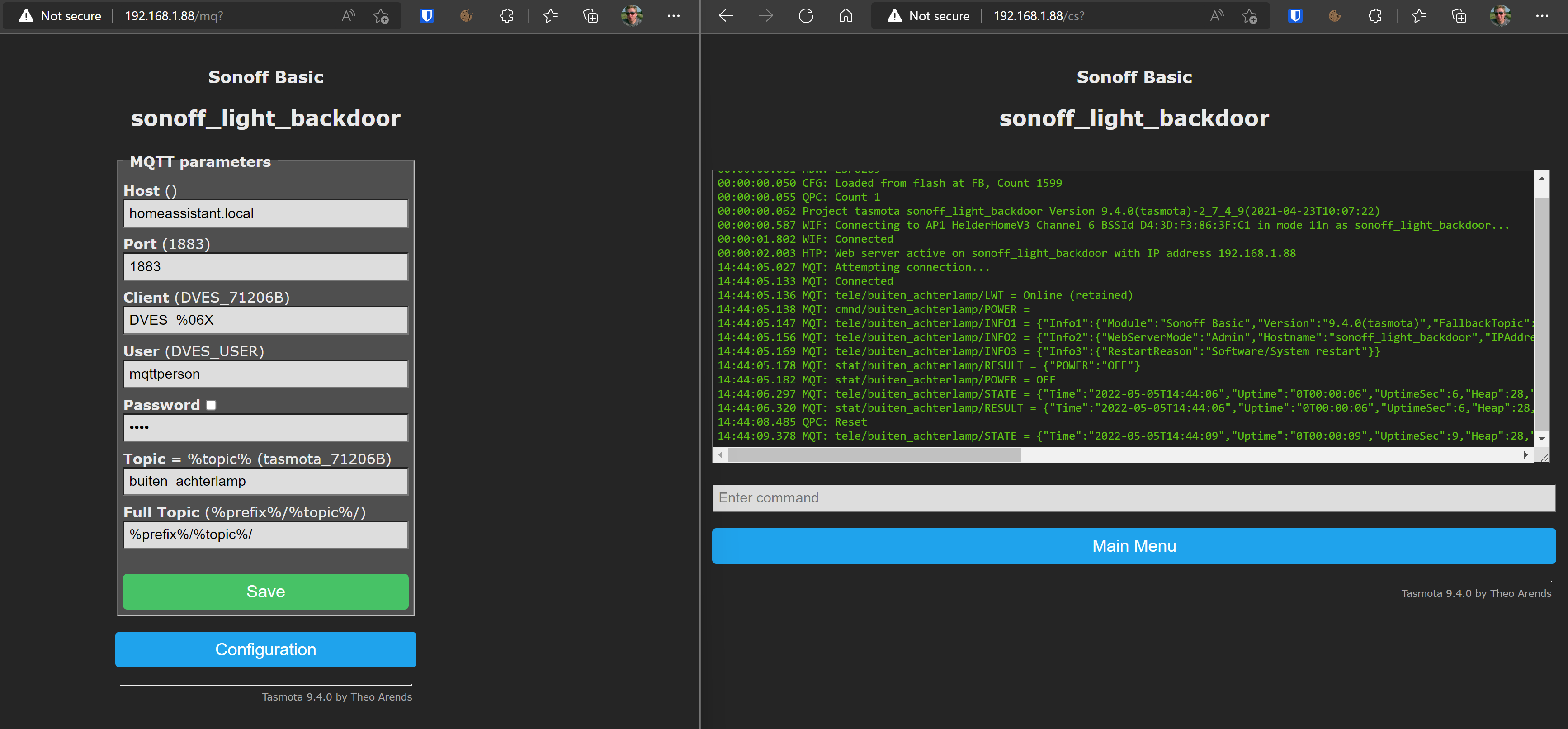Open the browser extensions puzzle icon
Viewport: 1568px width, 729px height.
coord(1376,16)
